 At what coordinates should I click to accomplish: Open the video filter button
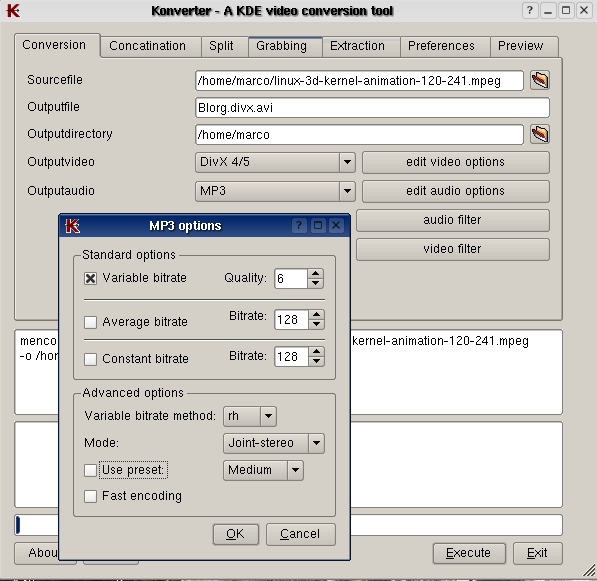click(x=452, y=249)
